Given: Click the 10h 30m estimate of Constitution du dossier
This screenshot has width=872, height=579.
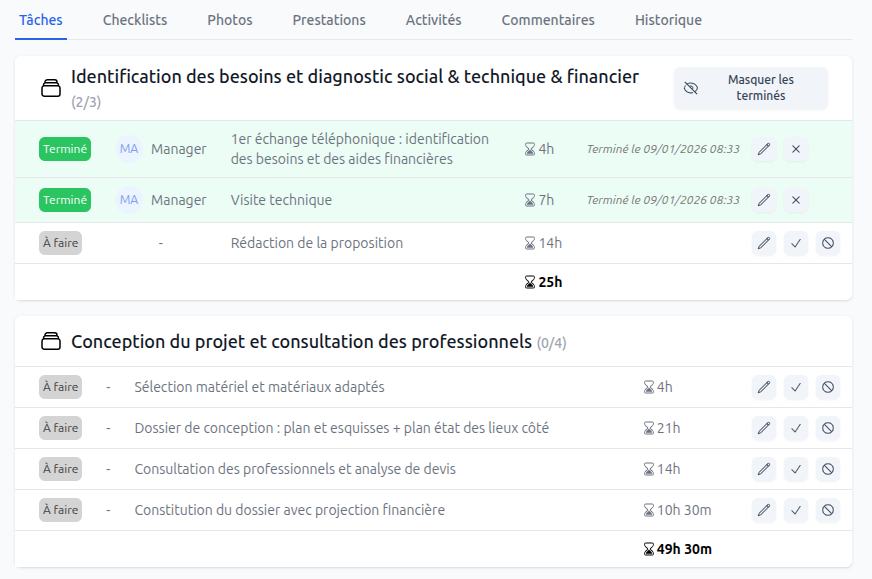Looking at the screenshot, I should click(x=680, y=509).
